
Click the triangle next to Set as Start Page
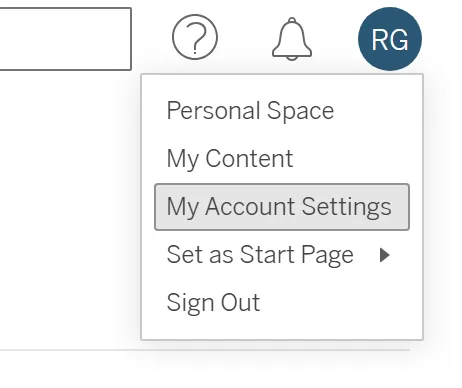point(385,255)
